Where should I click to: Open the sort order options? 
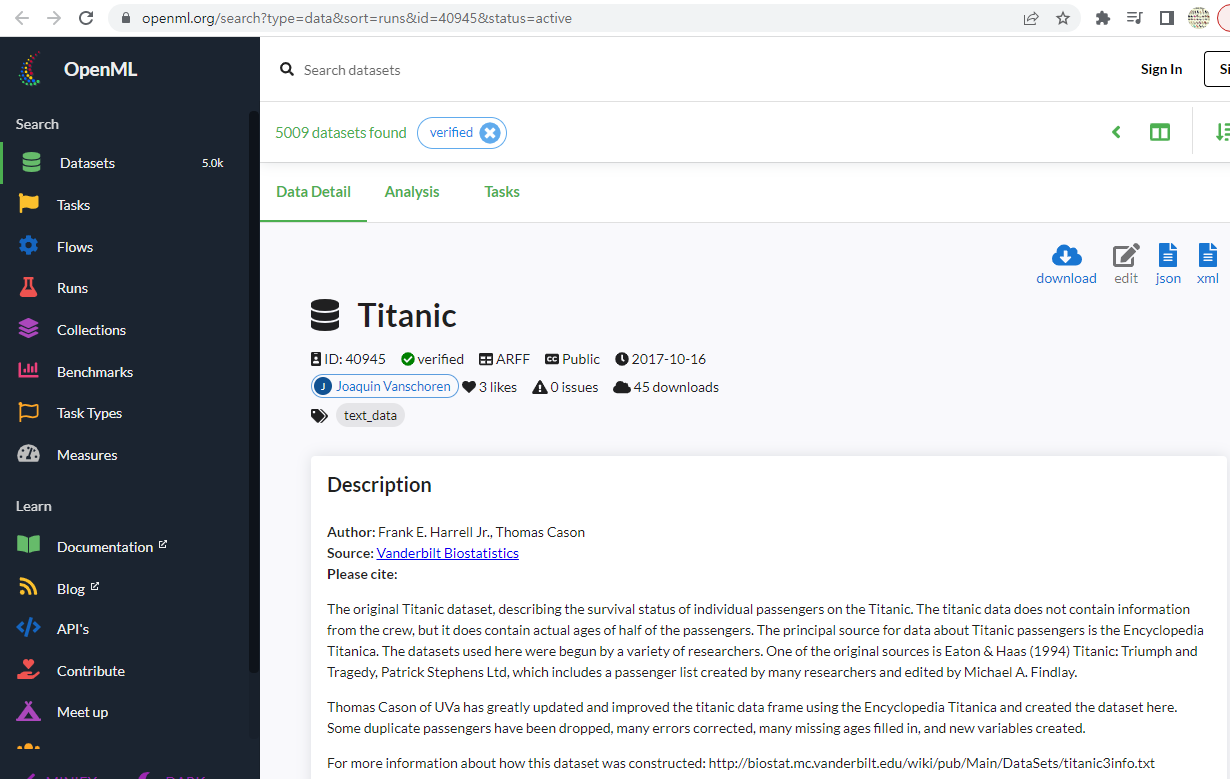(1221, 132)
